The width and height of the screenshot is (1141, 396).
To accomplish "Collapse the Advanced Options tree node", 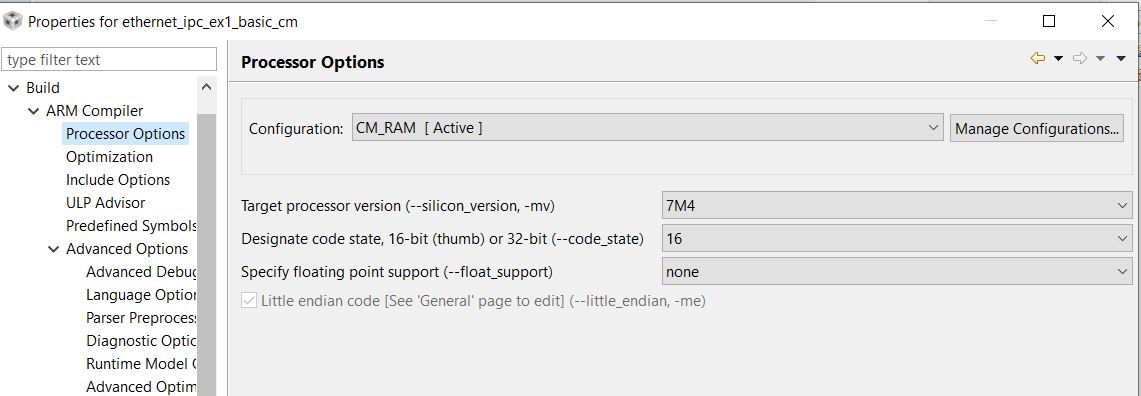I will (x=53, y=249).
